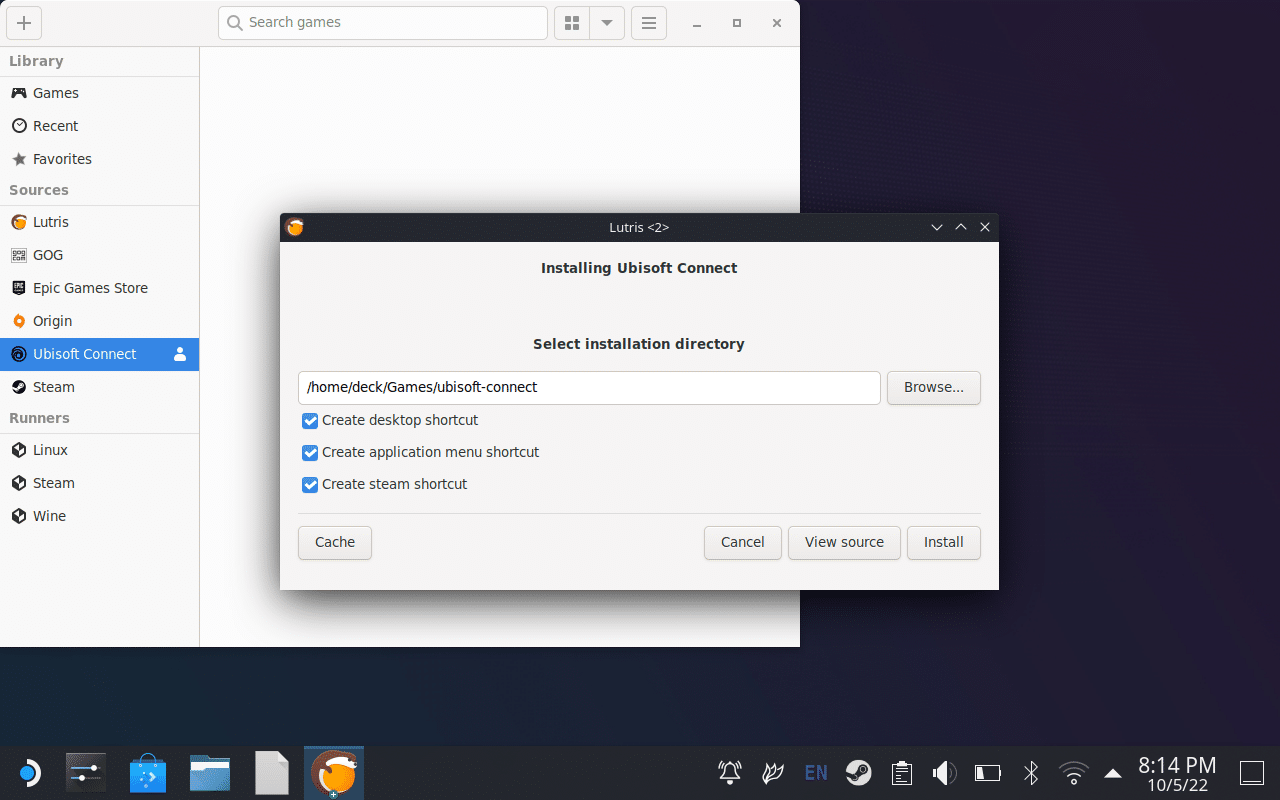Expand hidden system tray icons arrow
Screen dimensions: 1280x800
1113,773
